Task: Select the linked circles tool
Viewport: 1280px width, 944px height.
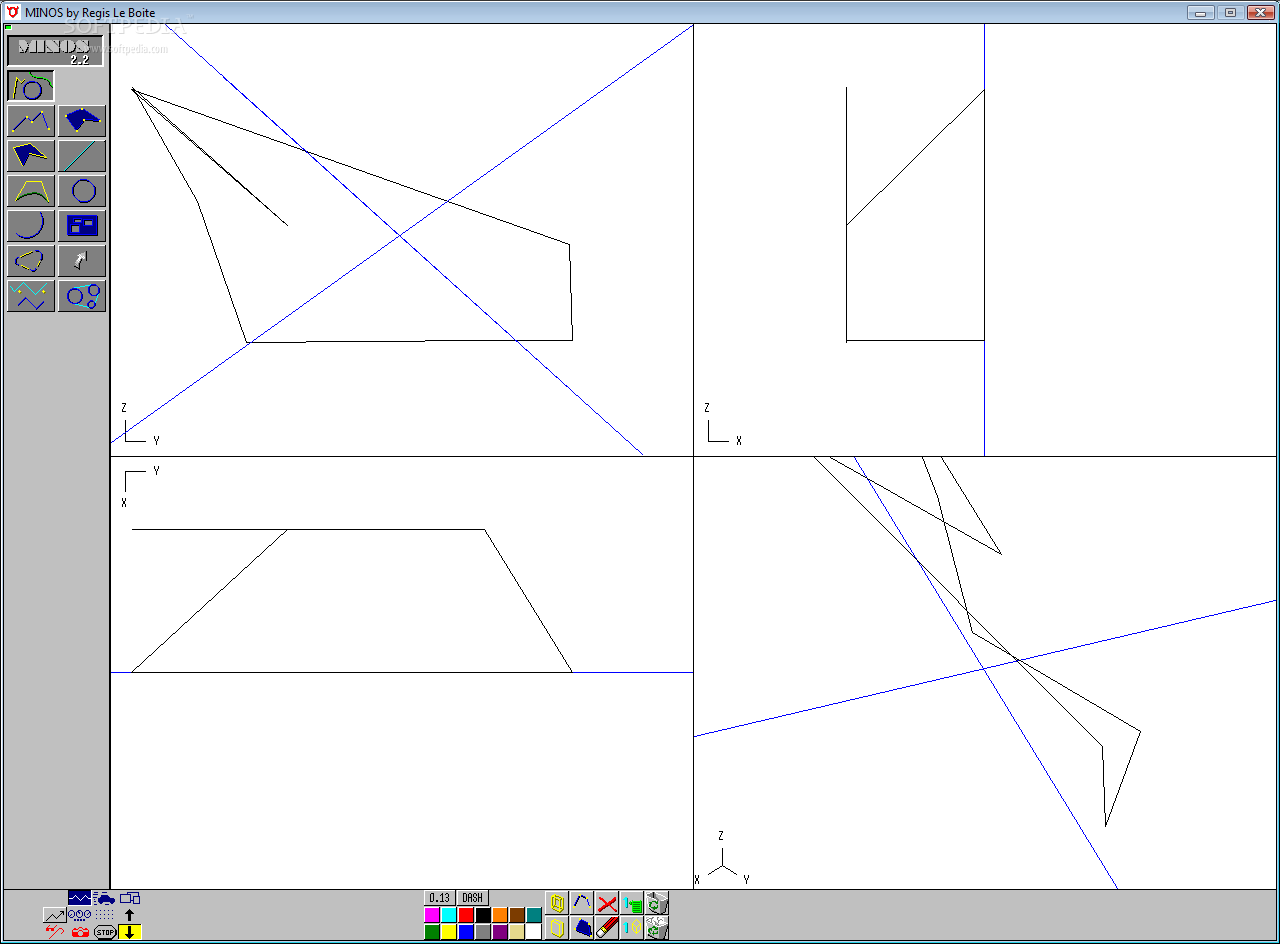Action: pos(82,296)
